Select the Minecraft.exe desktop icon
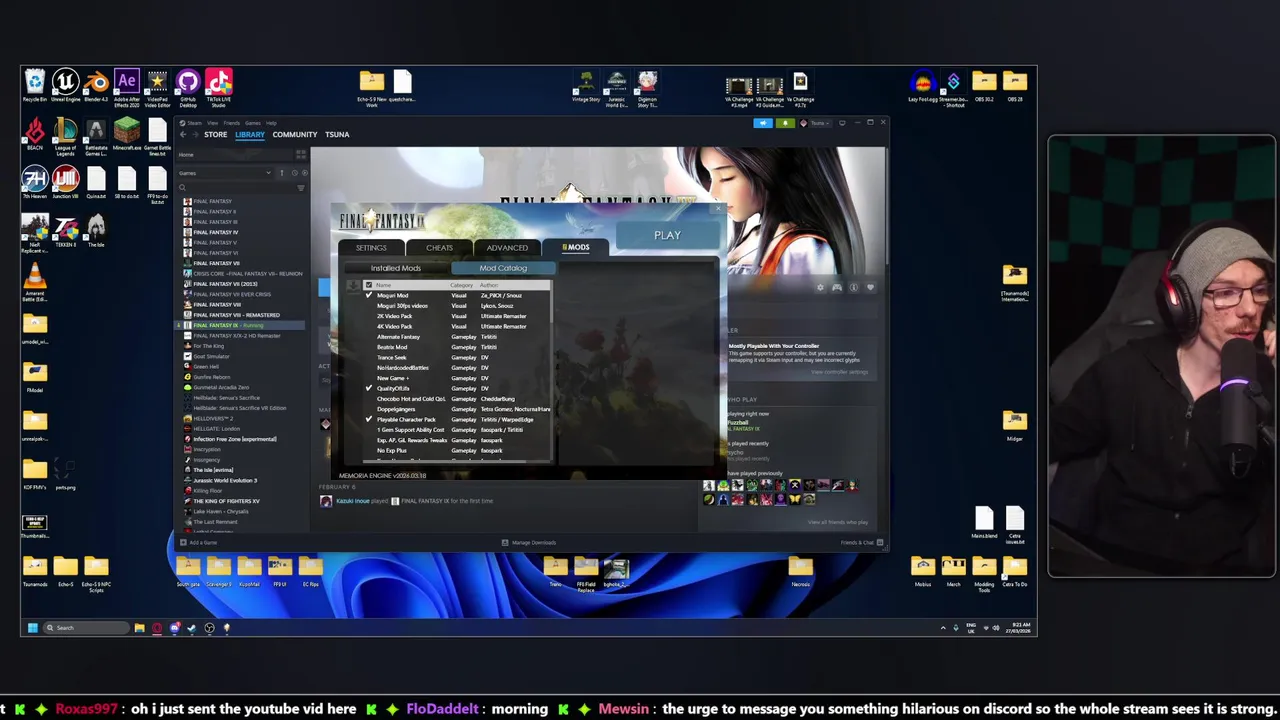Screen dimensions: 1280x720 click(x=127, y=131)
